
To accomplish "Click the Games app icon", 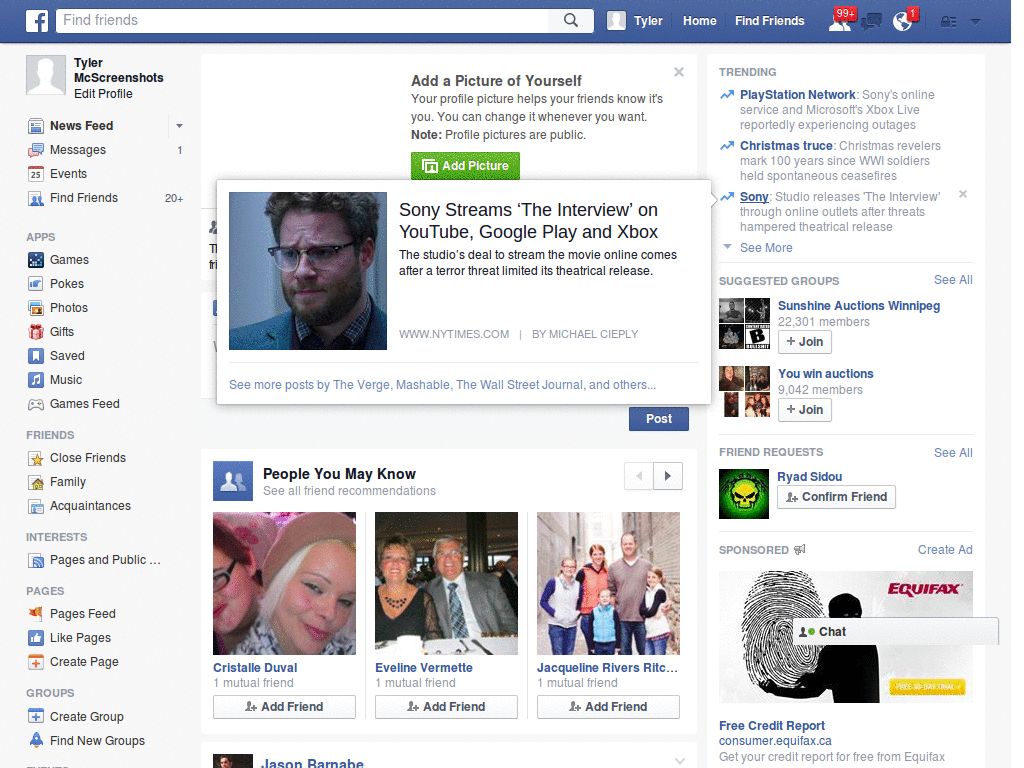I will point(36,260).
